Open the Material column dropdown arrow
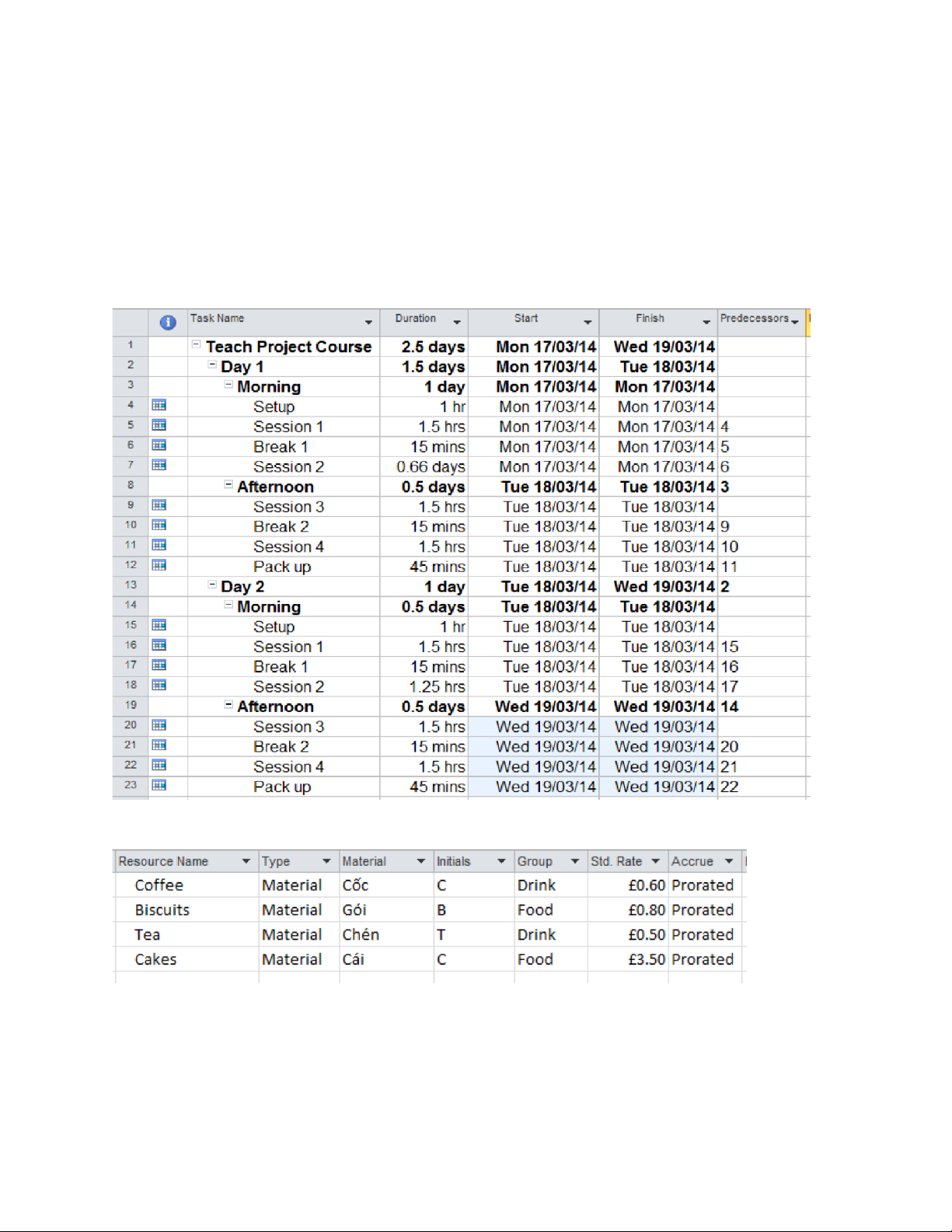Screen dimensions: 952x1232 [421, 861]
